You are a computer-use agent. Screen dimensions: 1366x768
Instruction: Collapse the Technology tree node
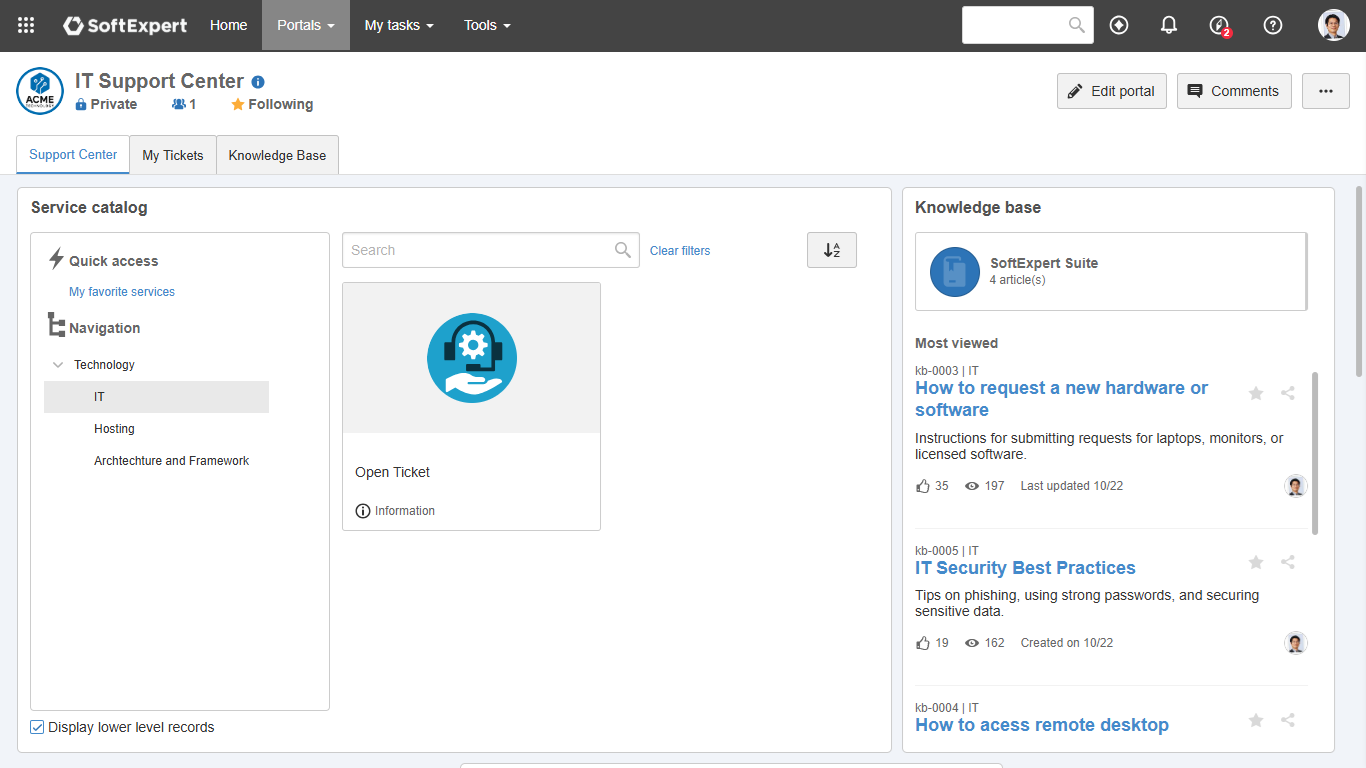58,365
